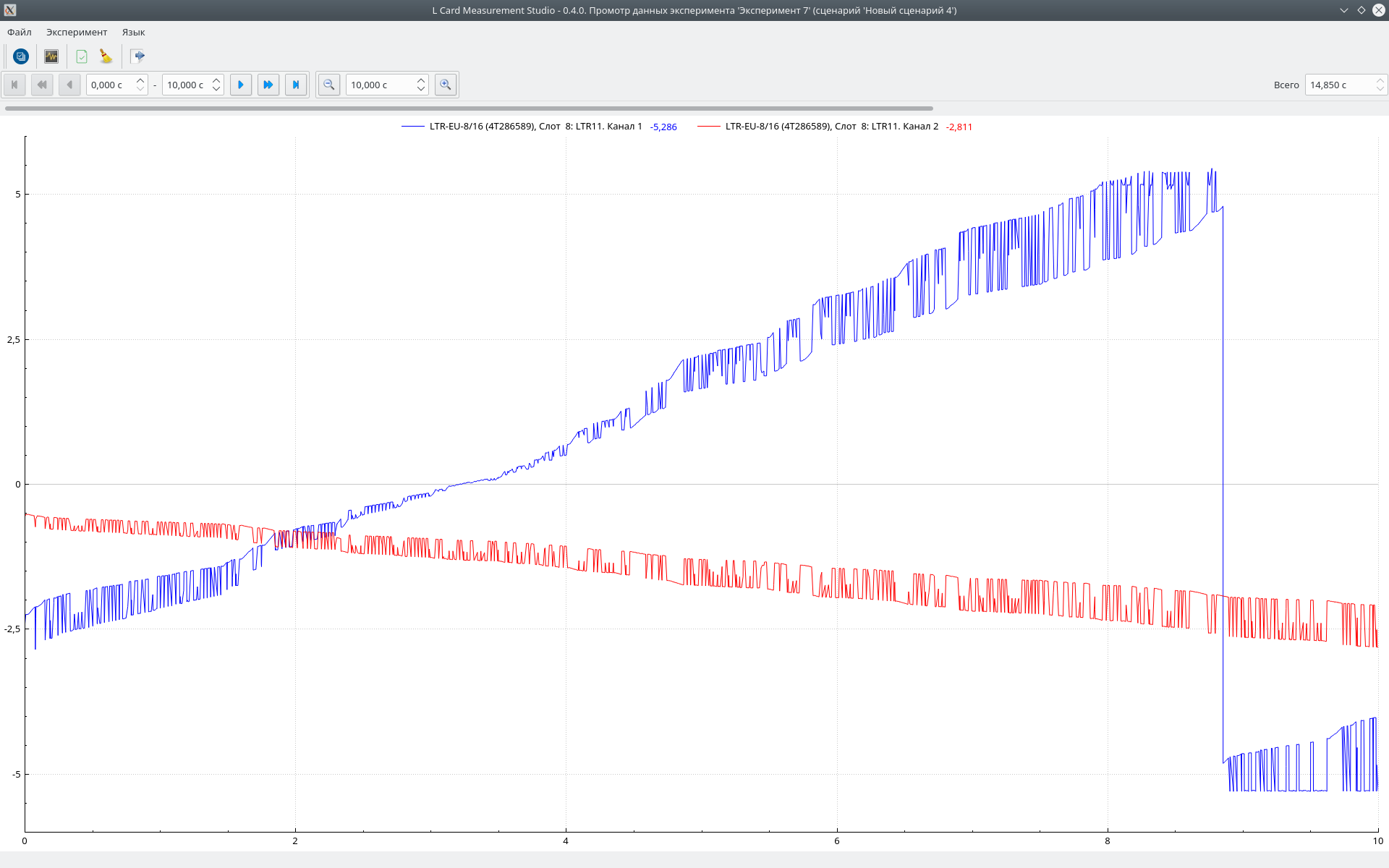The width and height of the screenshot is (1389, 868).
Task: Minimize the window with the chevron button
Action: click(x=1344, y=10)
